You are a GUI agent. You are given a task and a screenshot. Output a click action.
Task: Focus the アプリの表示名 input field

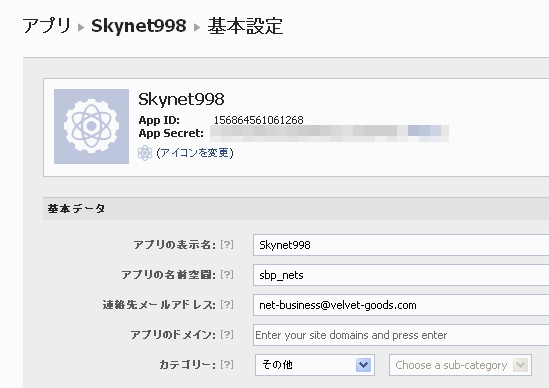401,245
